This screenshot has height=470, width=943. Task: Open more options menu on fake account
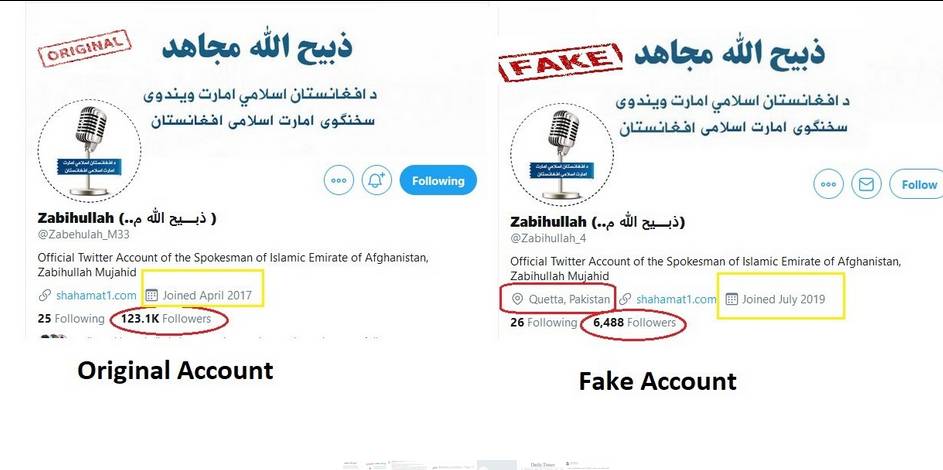[828, 185]
